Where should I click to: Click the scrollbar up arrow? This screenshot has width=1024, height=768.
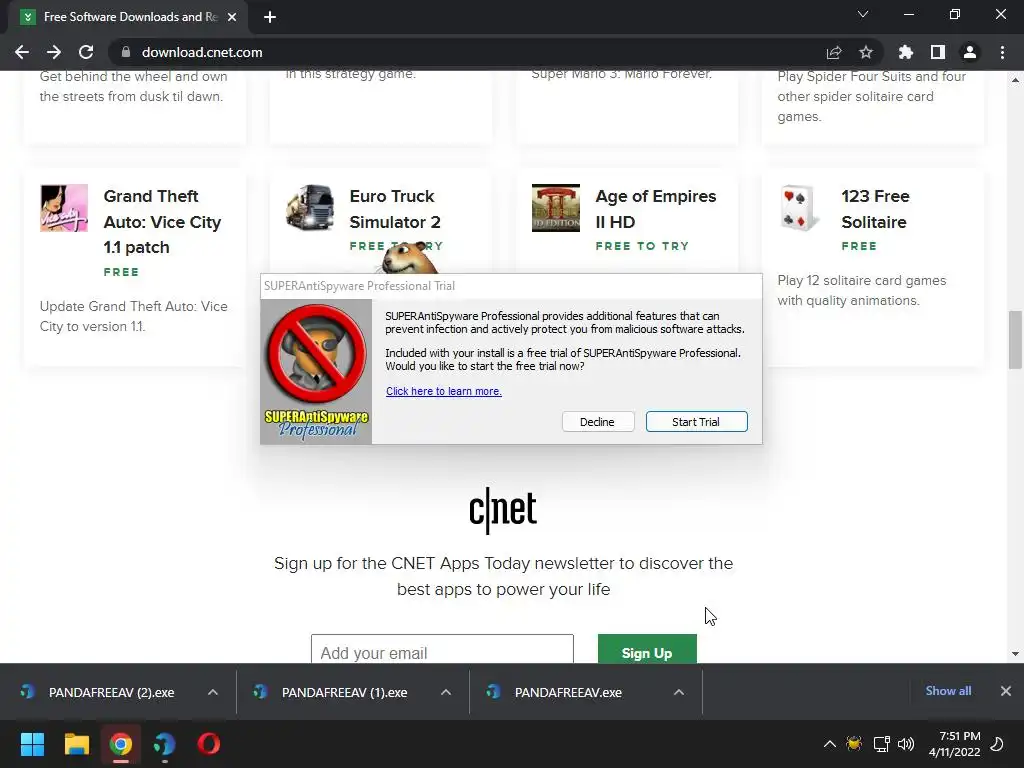coord(1015,80)
